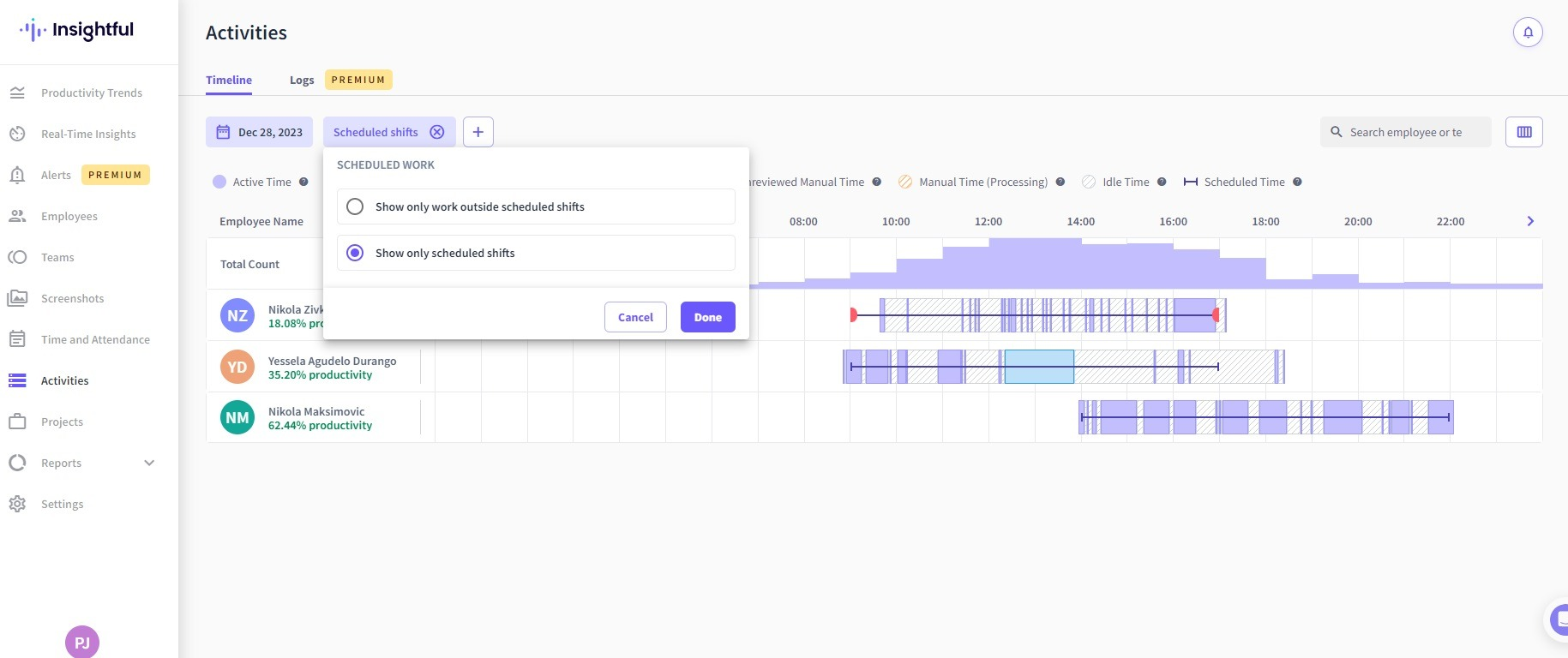
Task: Click the Alerts PREMIUM badge
Action: click(x=115, y=175)
